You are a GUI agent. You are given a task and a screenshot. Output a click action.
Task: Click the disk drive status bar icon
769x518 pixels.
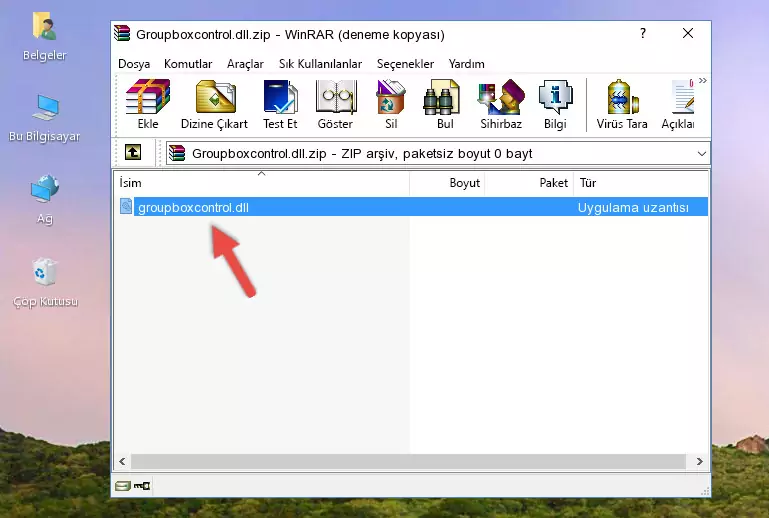pyautogui.click(x=123, y=486)
